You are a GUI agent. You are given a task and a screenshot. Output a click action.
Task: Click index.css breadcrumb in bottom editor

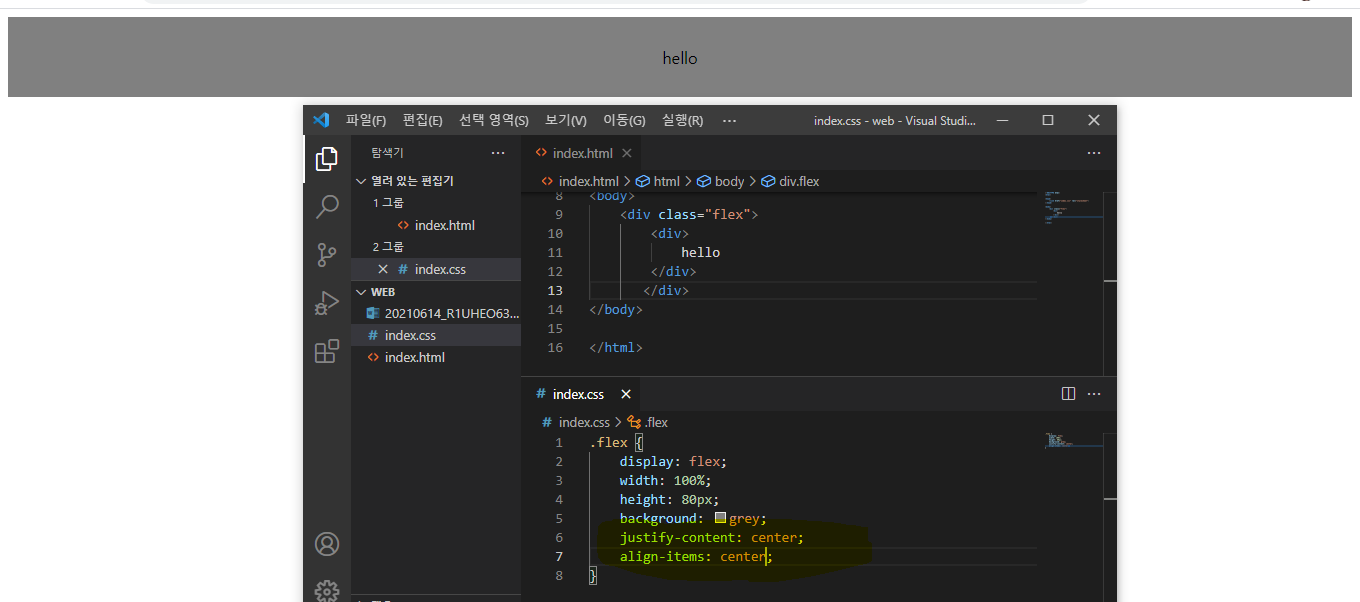pyautogui.click(x=575, y=422)
